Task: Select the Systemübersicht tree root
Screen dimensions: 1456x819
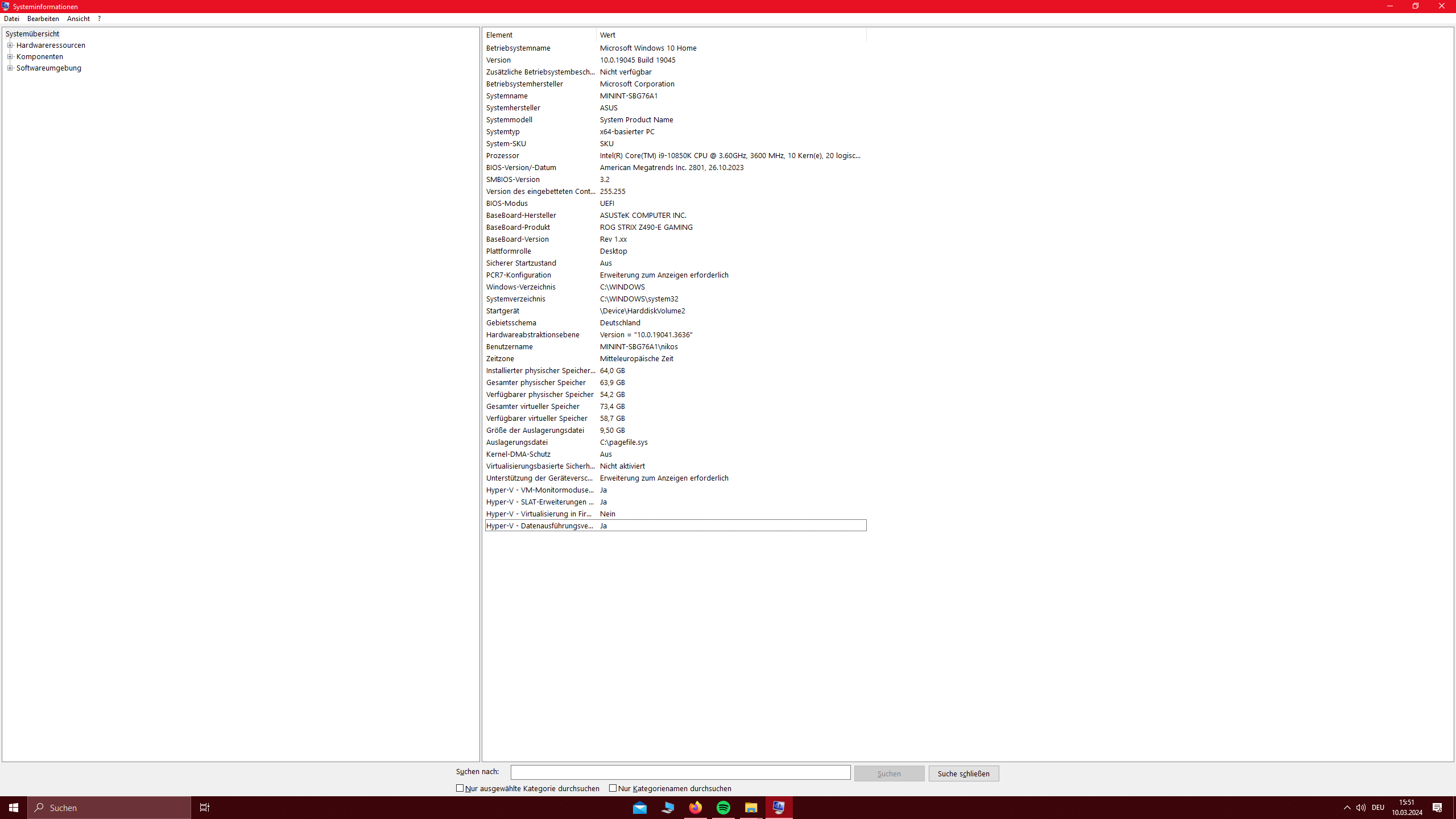Action: click(x=32, y=34)
